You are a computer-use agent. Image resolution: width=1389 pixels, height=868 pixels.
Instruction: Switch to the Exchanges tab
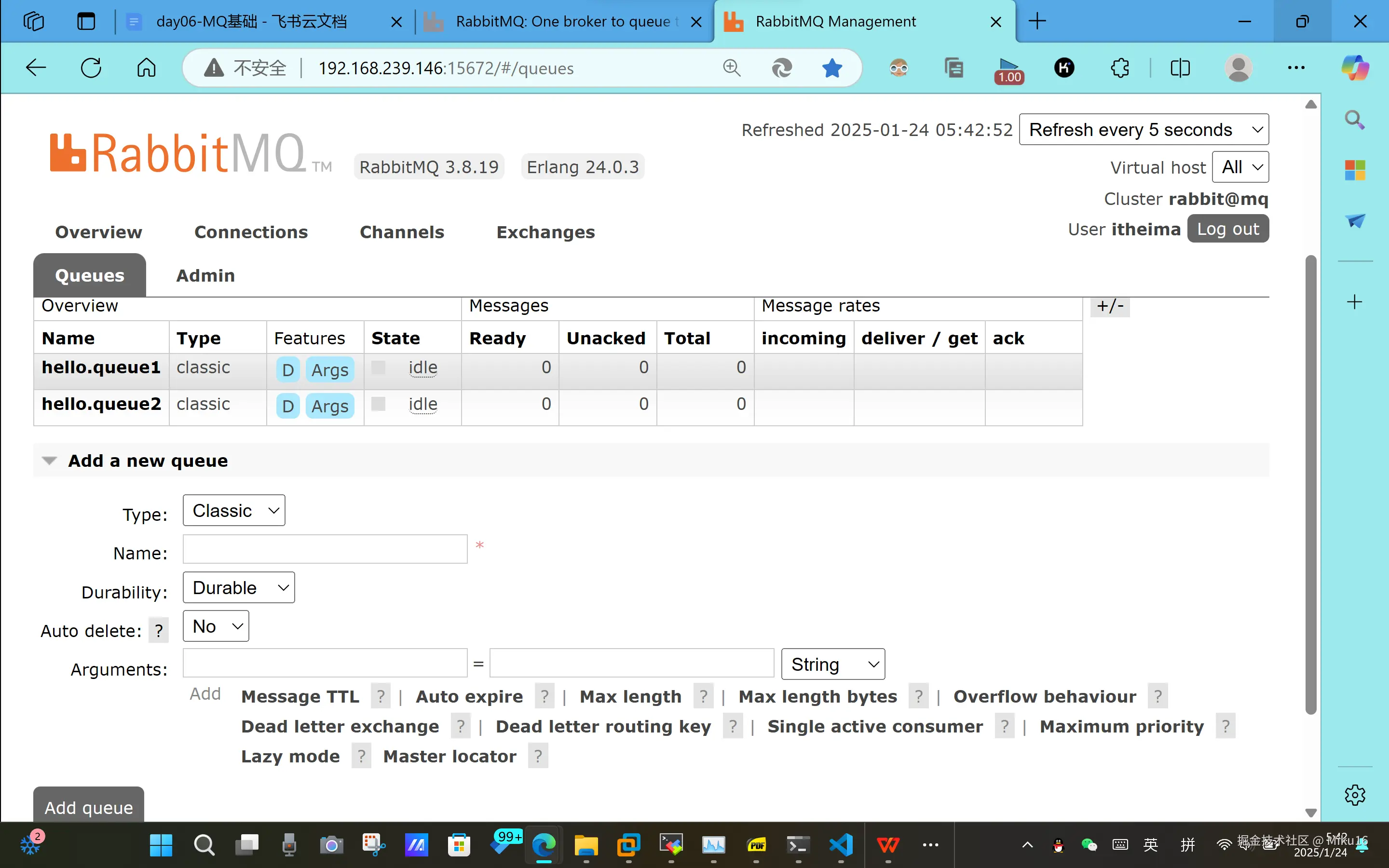(x=545, y=232)
